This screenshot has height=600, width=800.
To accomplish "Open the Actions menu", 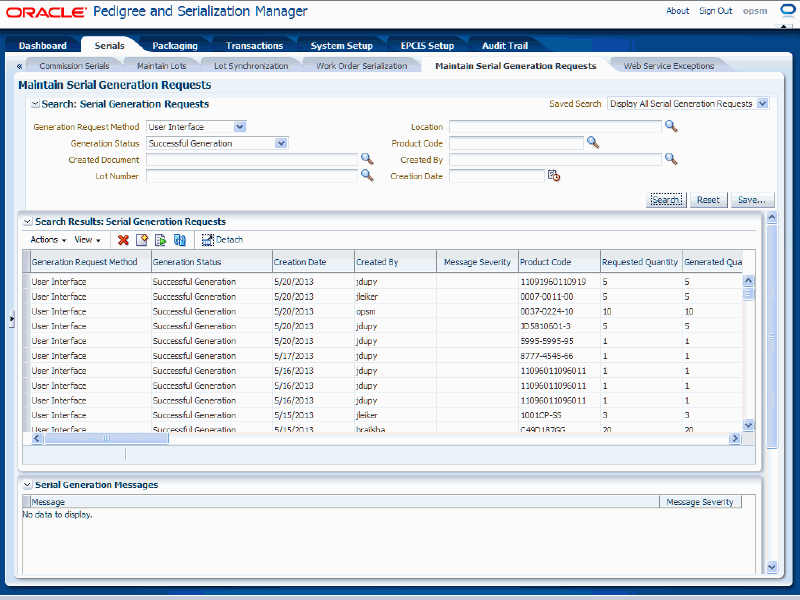I will tap(48, 240).
